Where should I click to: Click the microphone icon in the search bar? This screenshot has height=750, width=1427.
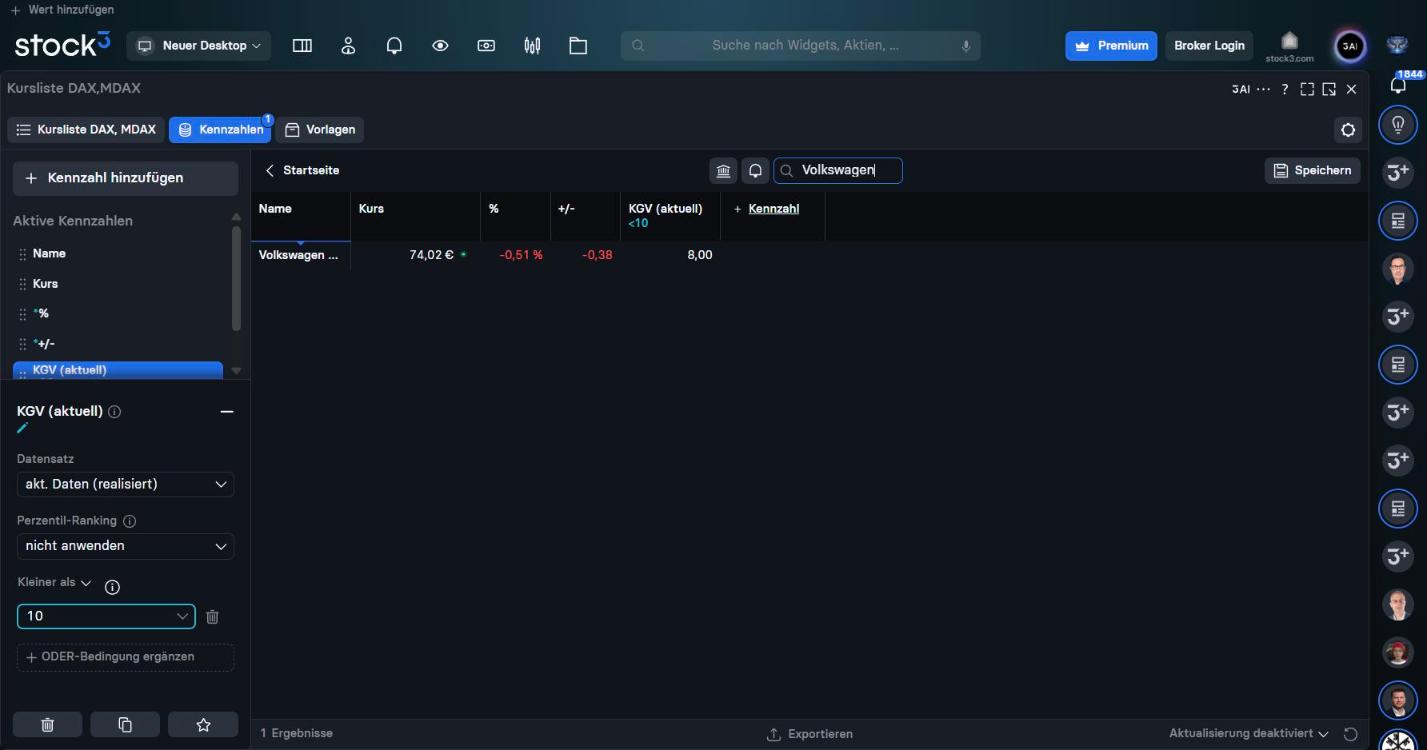point(966,46)
